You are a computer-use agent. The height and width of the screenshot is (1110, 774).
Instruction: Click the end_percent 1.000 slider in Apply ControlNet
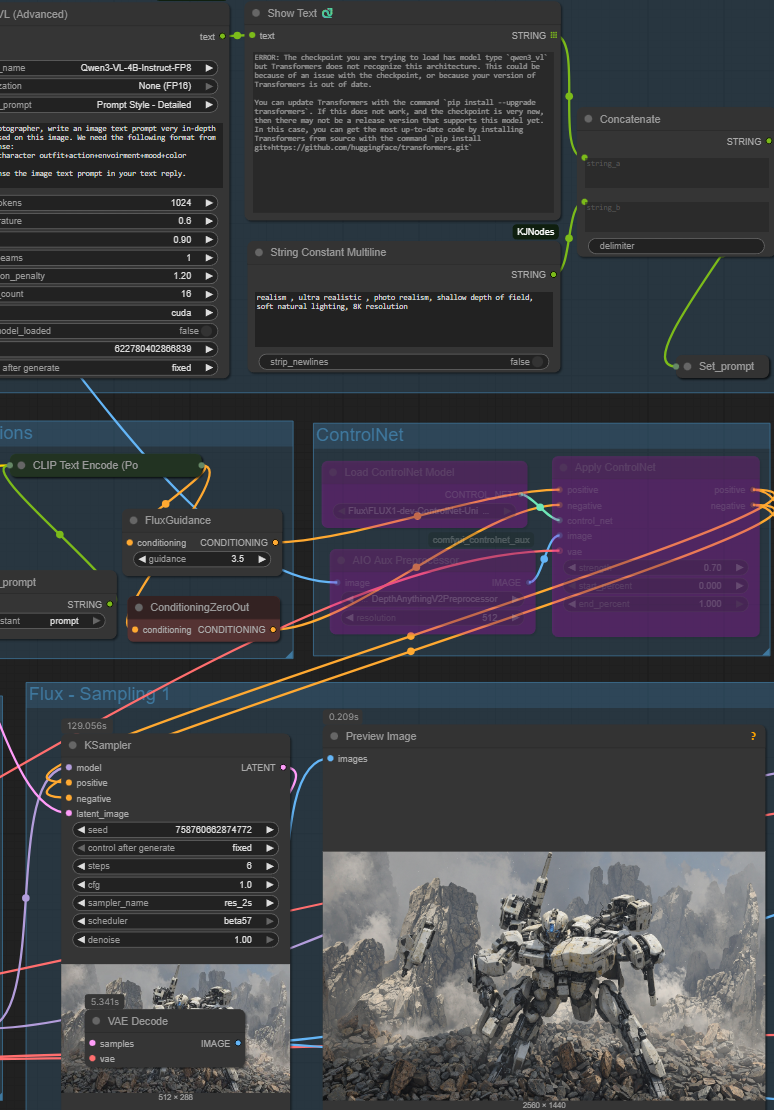click(x=655, y=604)
